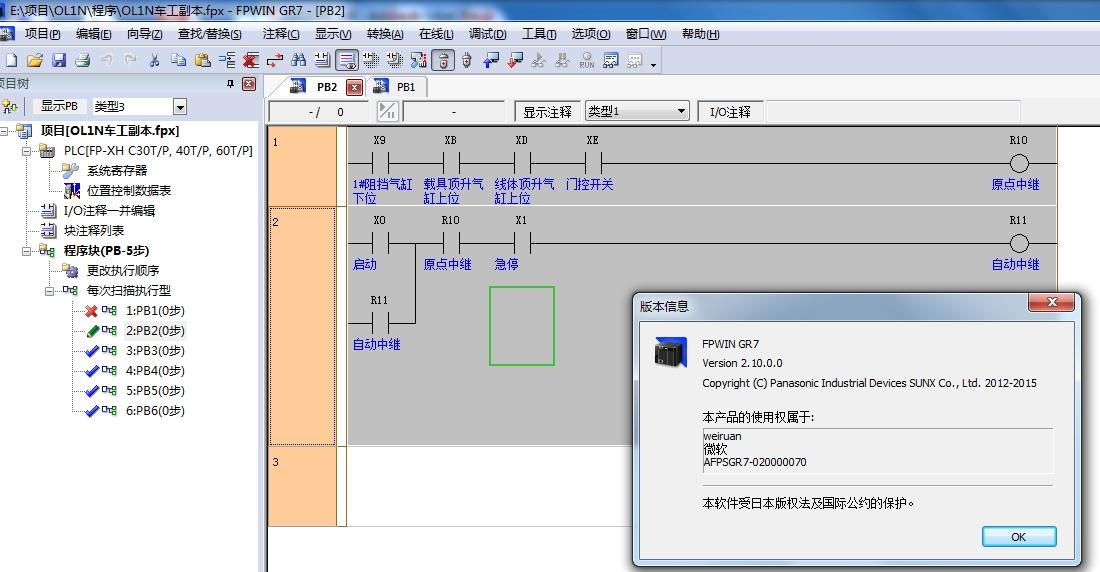Screen dimensions: 1100x572
Task: Open the 类型1 comment type dropdown
Action: point(637,111)
